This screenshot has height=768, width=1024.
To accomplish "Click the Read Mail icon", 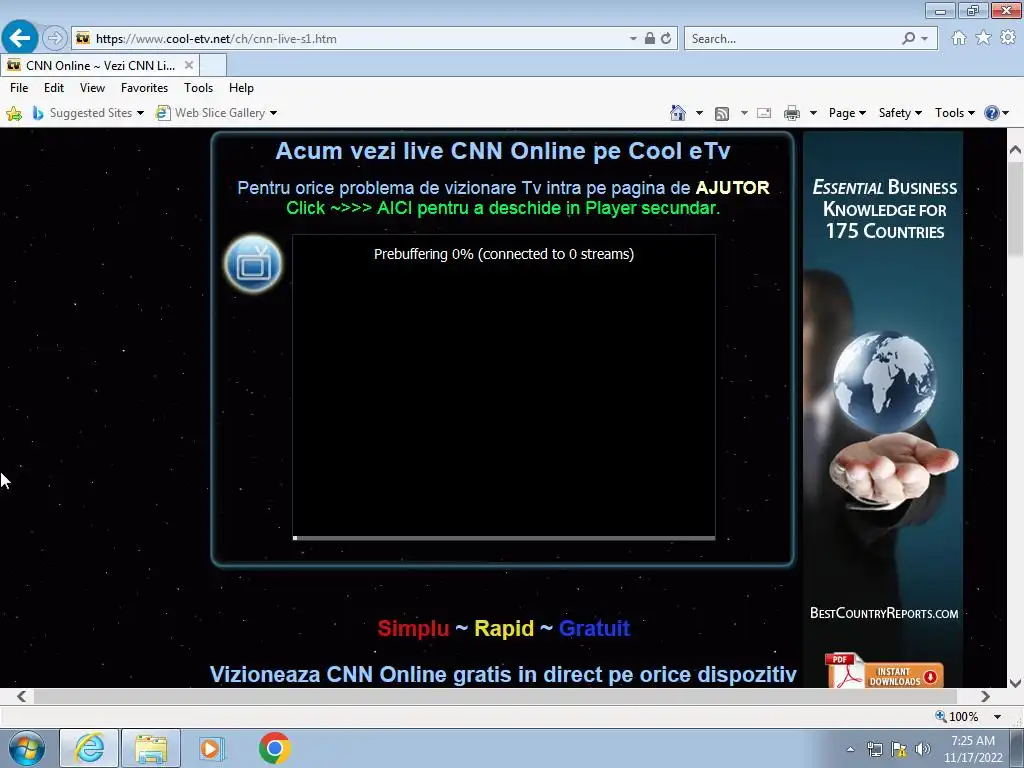I will [x=764, y=114].
